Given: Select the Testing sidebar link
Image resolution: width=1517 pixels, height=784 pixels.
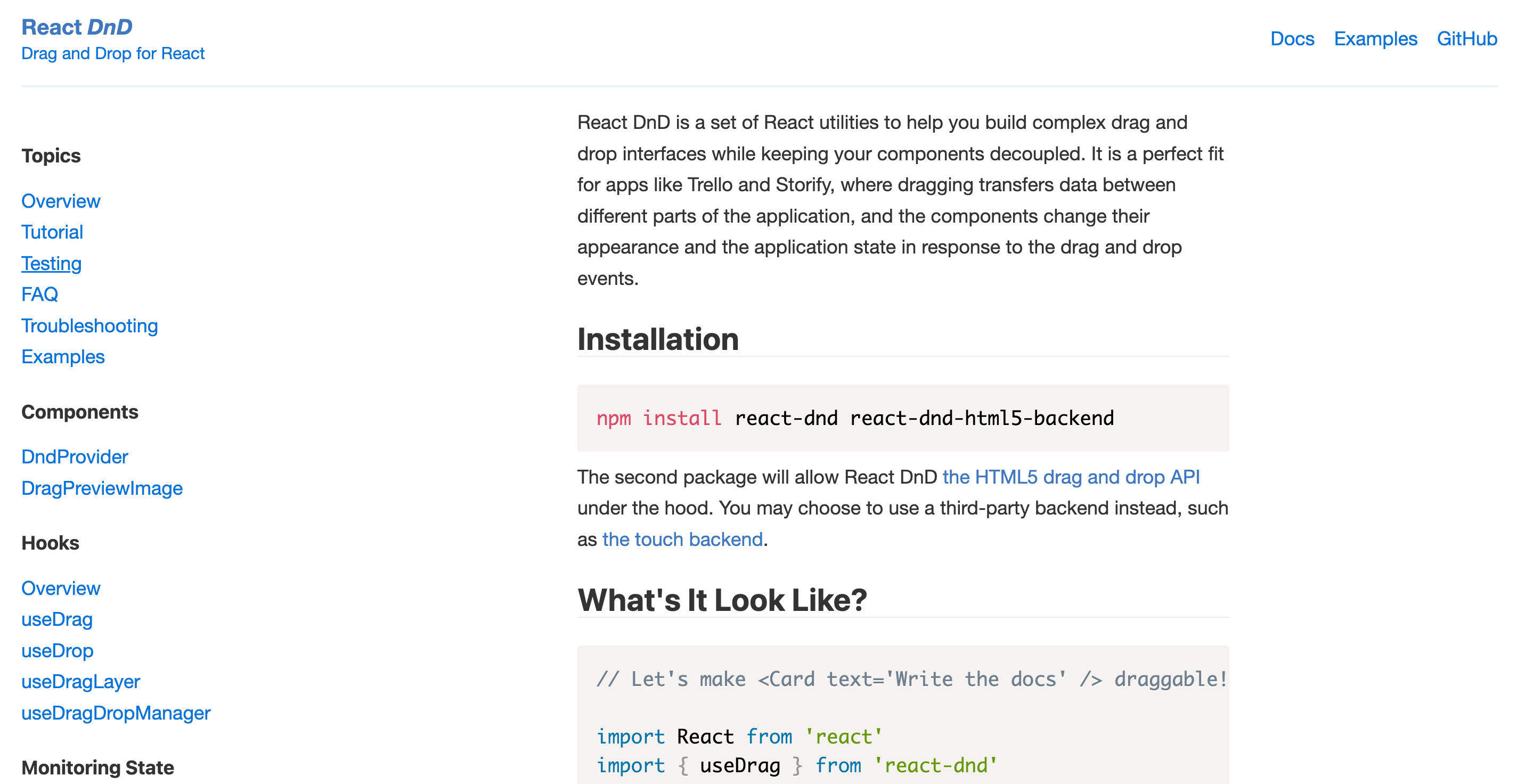Looking at the screenshot, I should pos(51,263).
